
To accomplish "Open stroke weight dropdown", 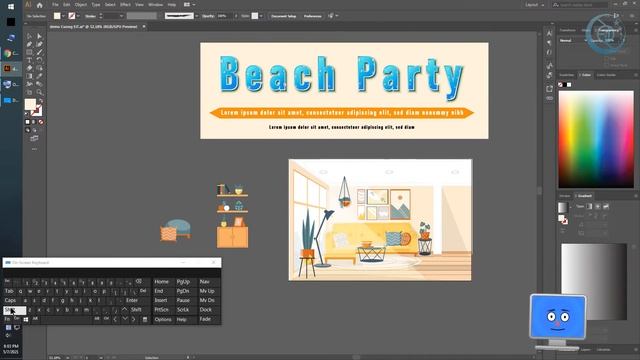I will [121, 16].
